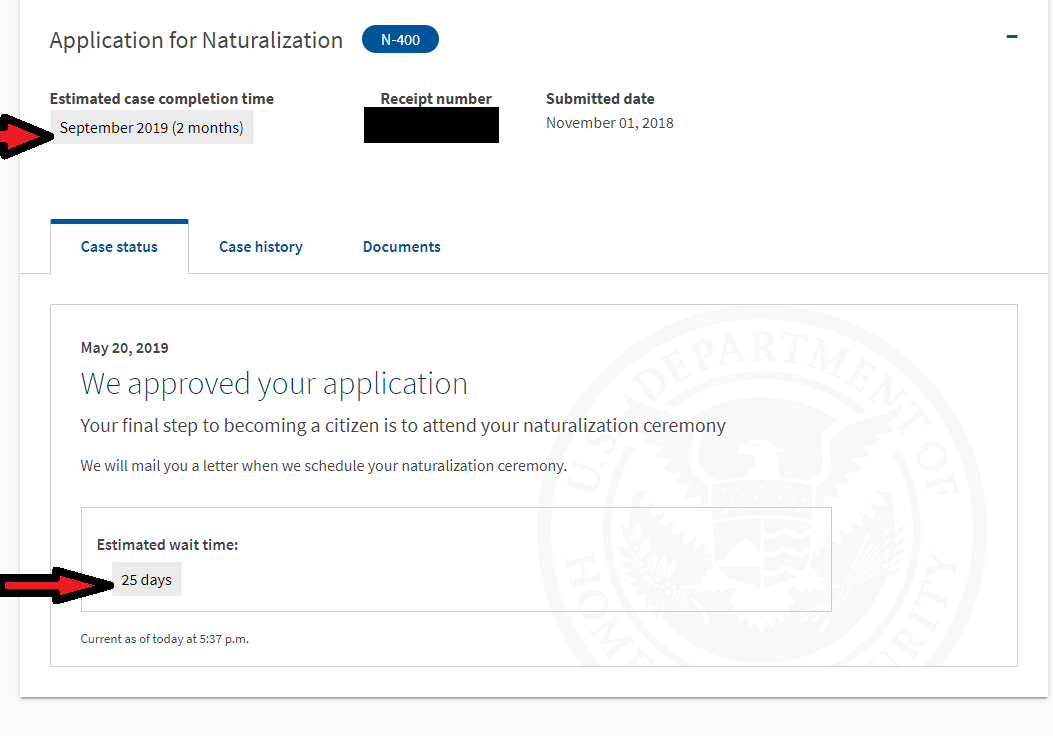
Task: Click the redacted receipt number field
Action: click(x=431, y=124)
